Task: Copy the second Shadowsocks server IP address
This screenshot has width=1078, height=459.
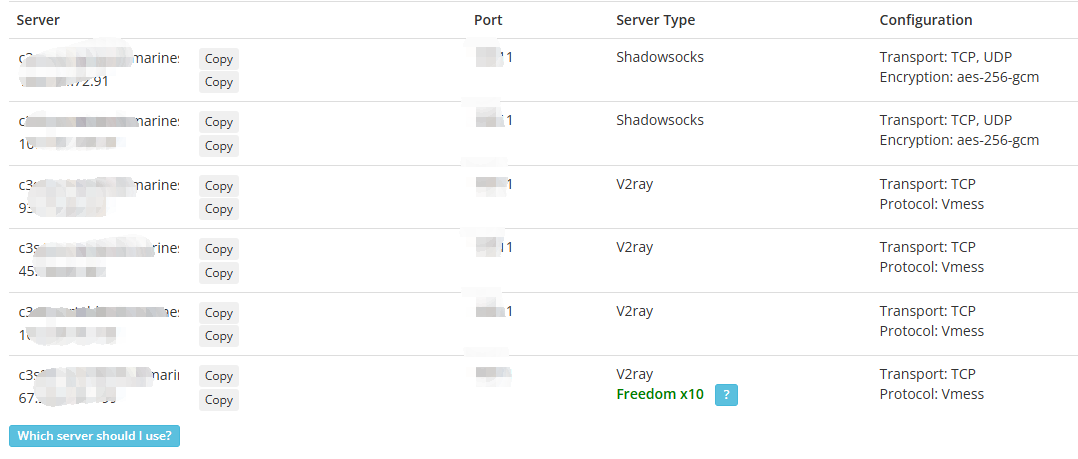Action: tap(219, 146)
